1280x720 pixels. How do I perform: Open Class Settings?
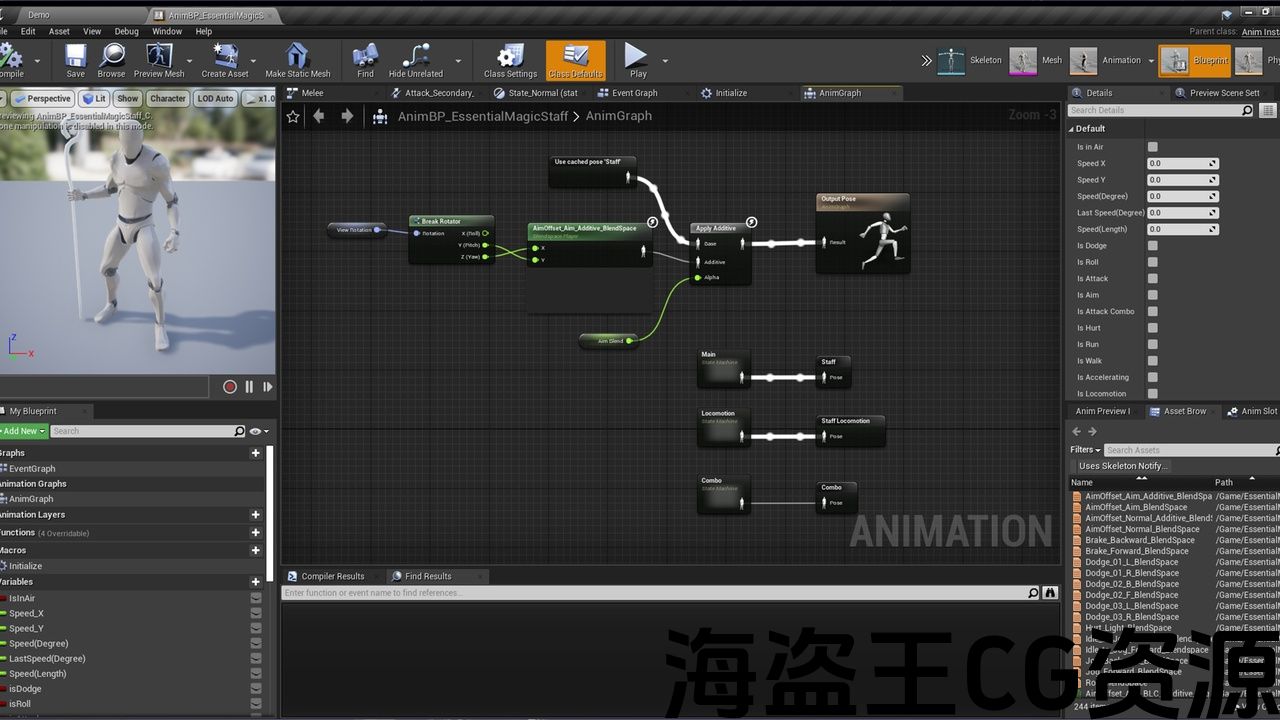point(510,57)
